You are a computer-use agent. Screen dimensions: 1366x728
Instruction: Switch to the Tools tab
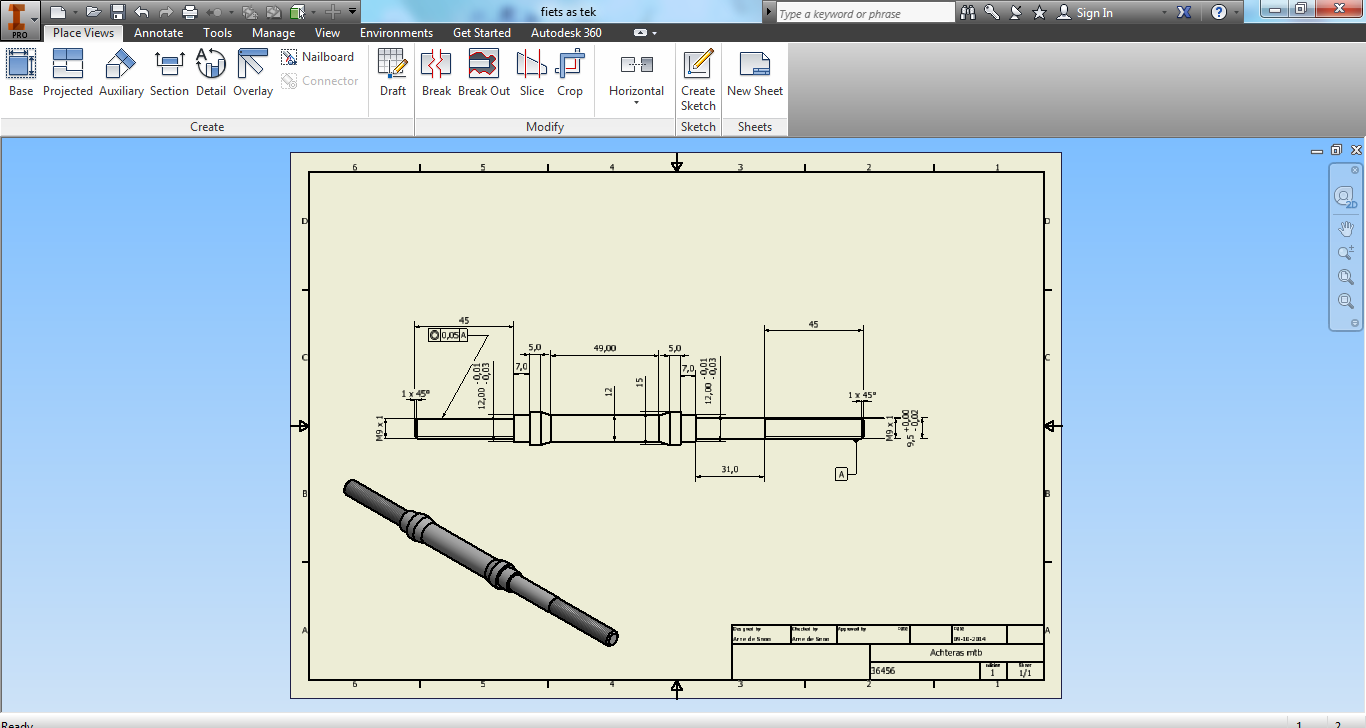[218, 33]
